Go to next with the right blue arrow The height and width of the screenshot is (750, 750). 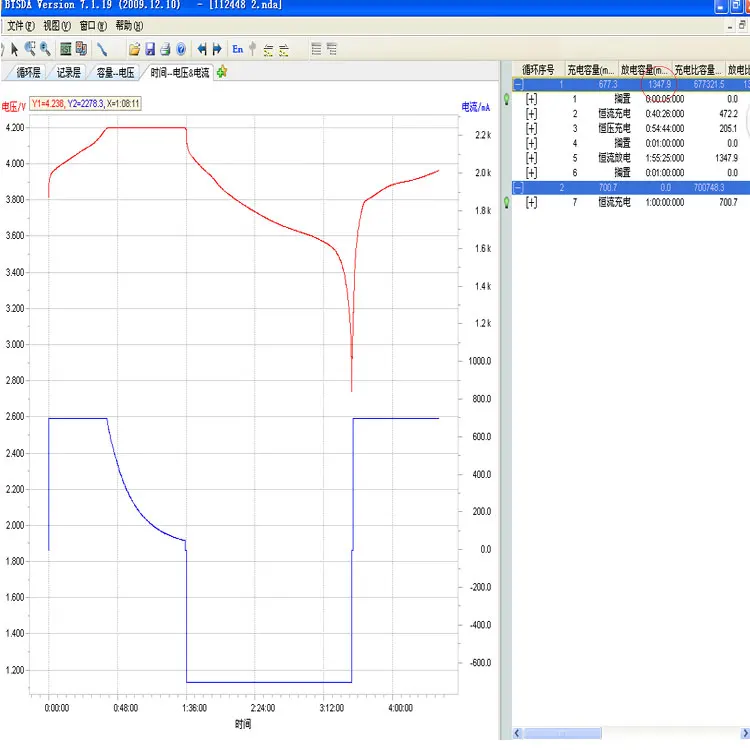(x=217, y=49)
